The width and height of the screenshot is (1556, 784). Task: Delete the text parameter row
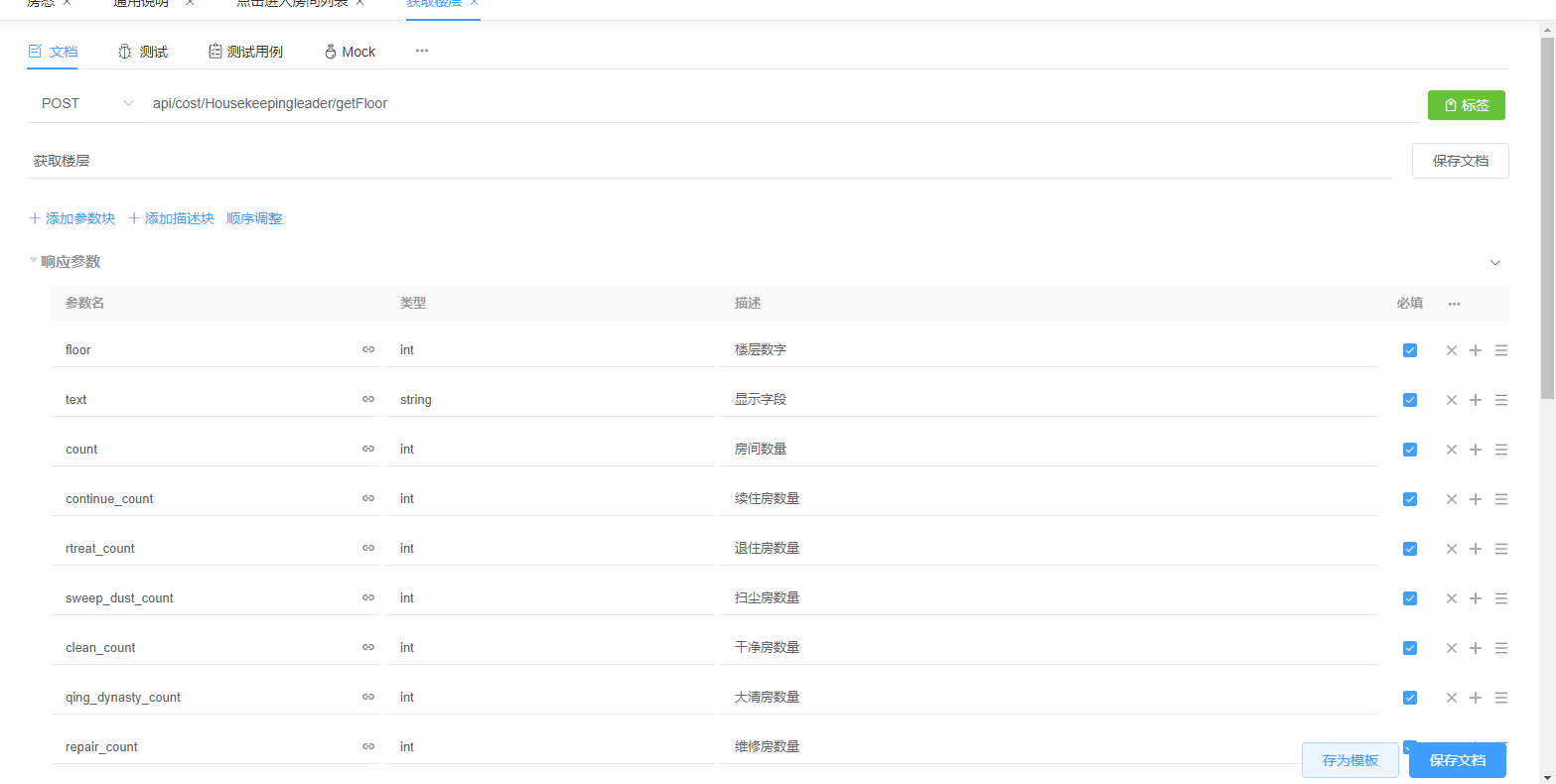[x=1451, y=400]
